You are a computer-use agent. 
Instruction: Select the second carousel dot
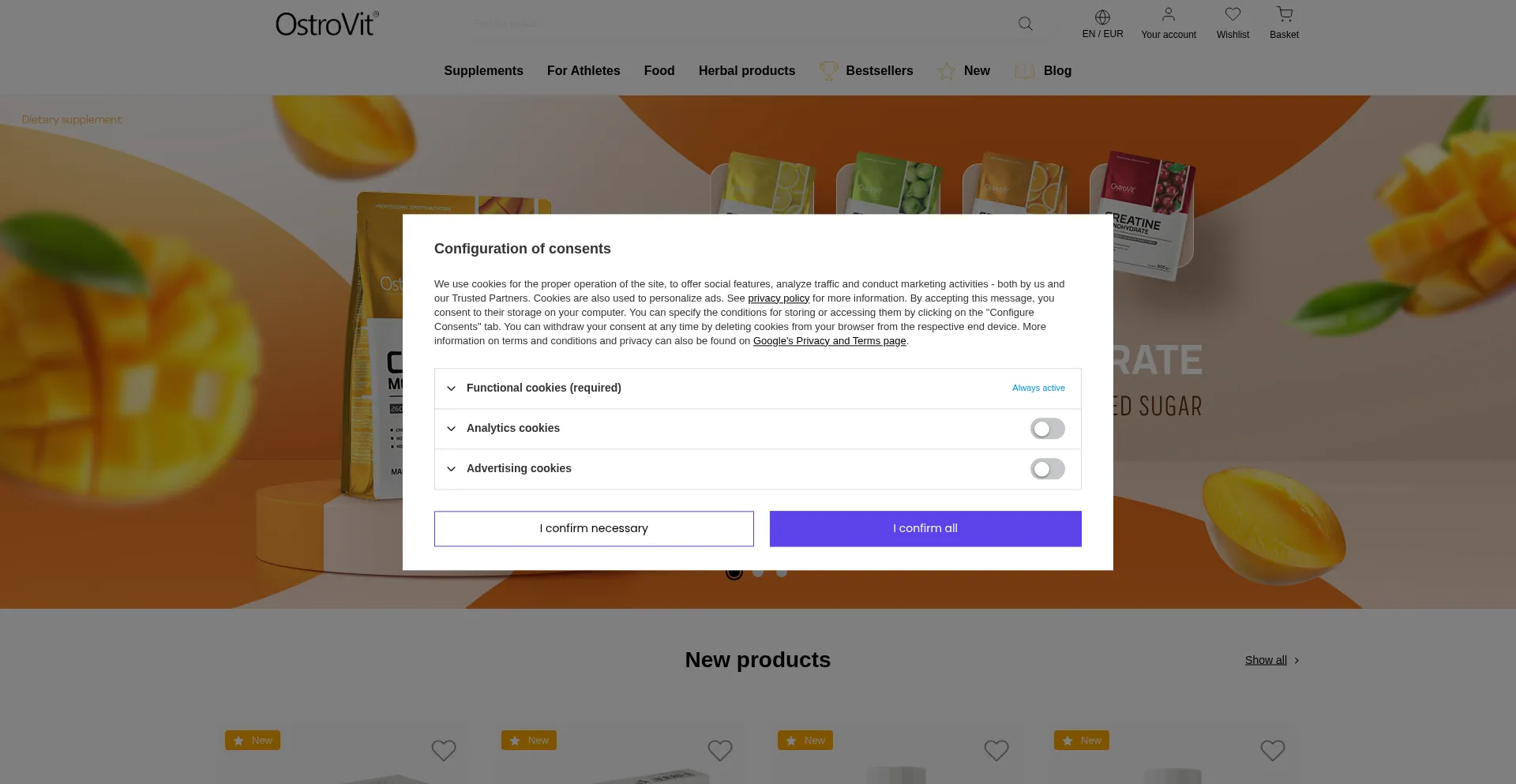click(x=758, y=572)
